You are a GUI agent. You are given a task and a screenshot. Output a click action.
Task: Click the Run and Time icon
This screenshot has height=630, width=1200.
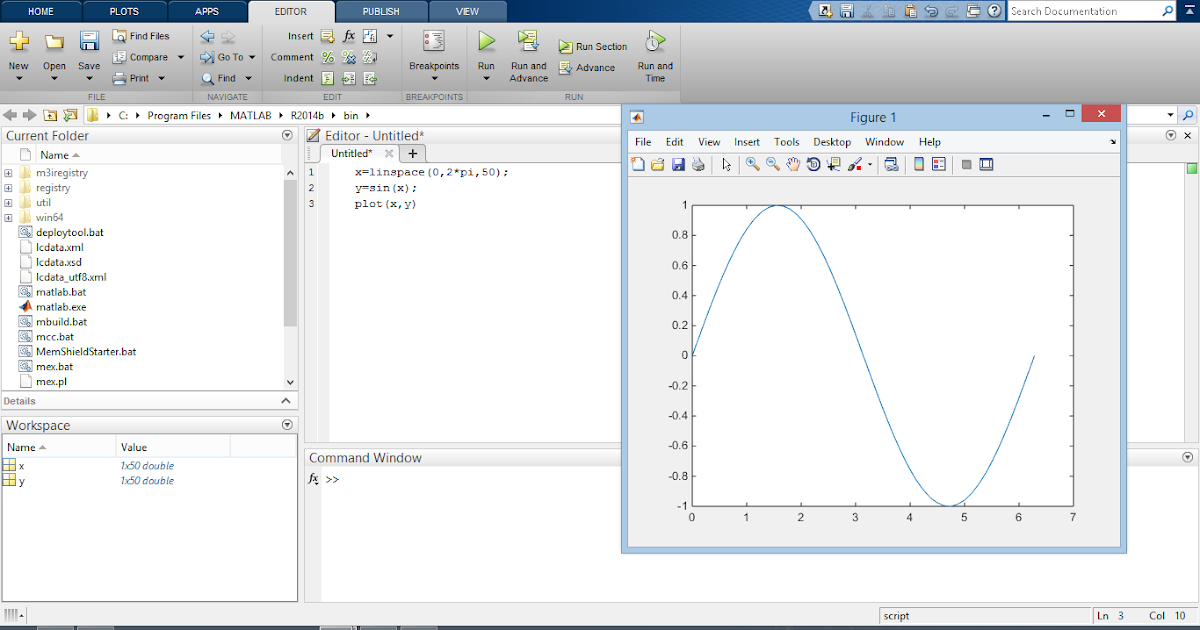[x=655, y=41]
